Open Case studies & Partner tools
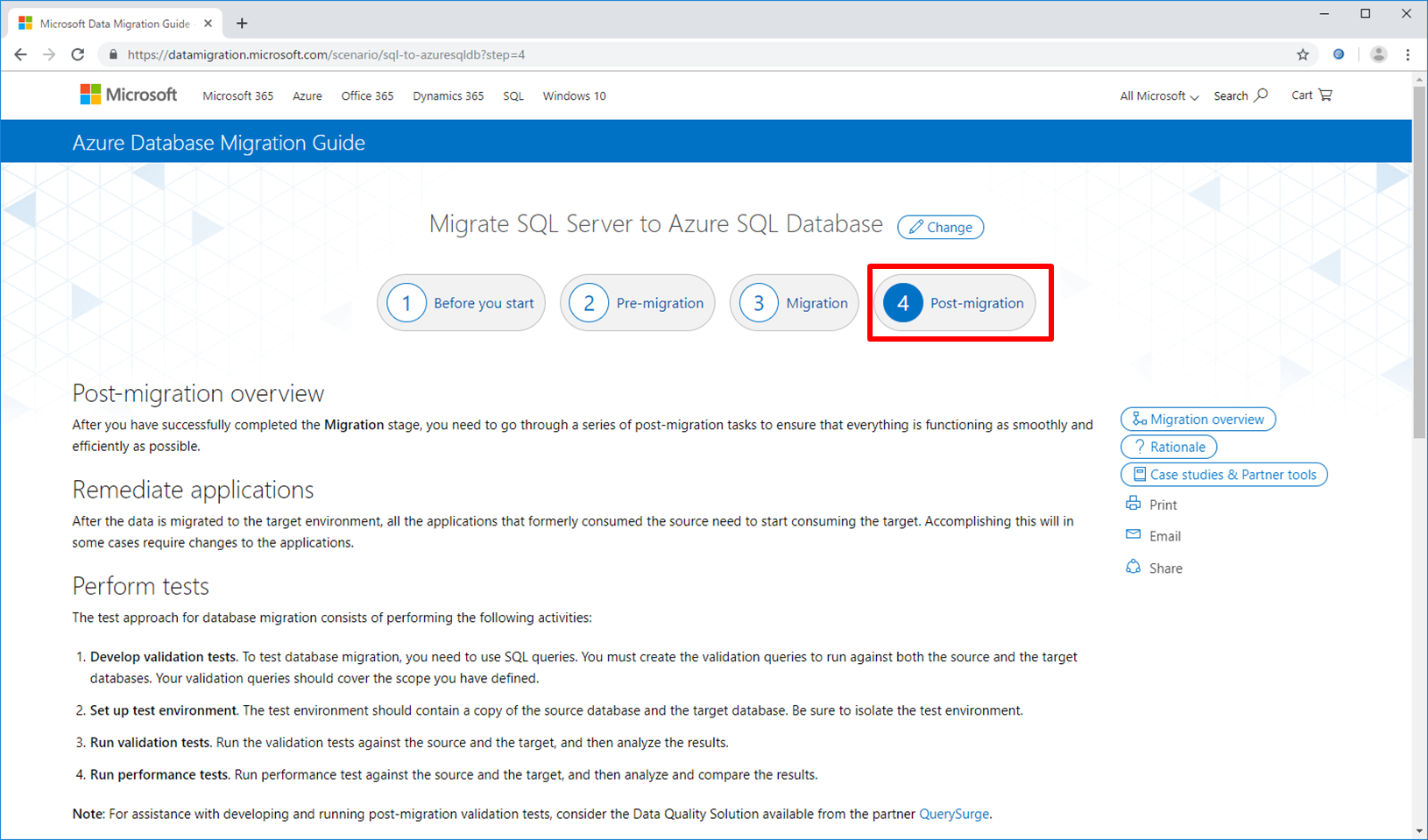This screenshot has height=840, width=1428. pyautogui.click(x=1224, y=474)
